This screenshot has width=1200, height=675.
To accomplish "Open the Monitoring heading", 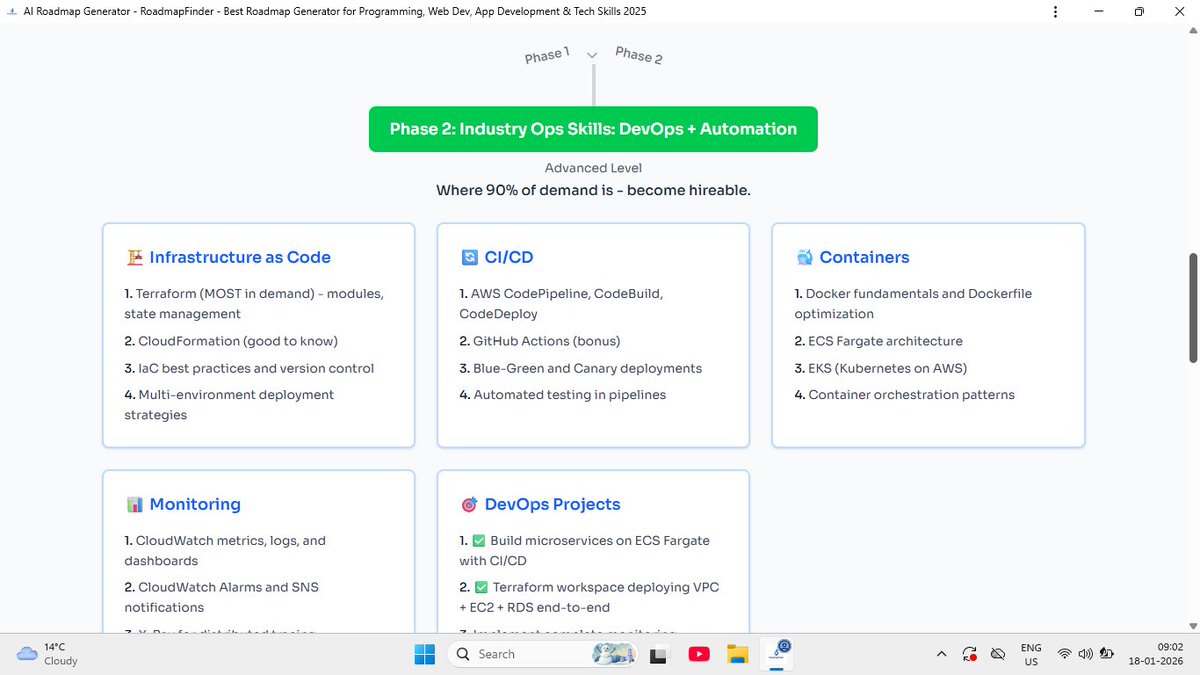I will 195,504.
